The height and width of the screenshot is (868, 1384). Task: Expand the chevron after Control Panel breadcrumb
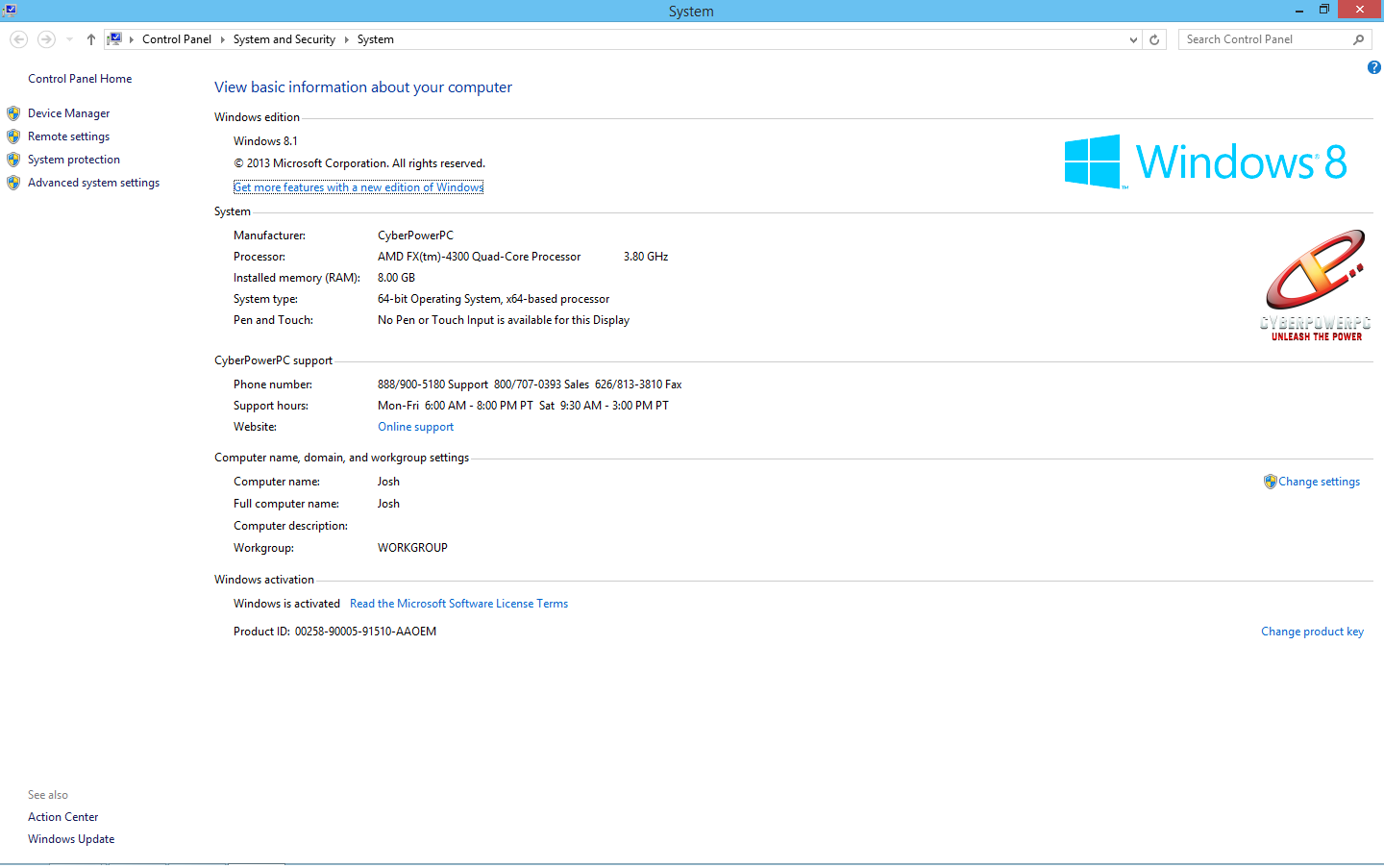tap(222, 39)
